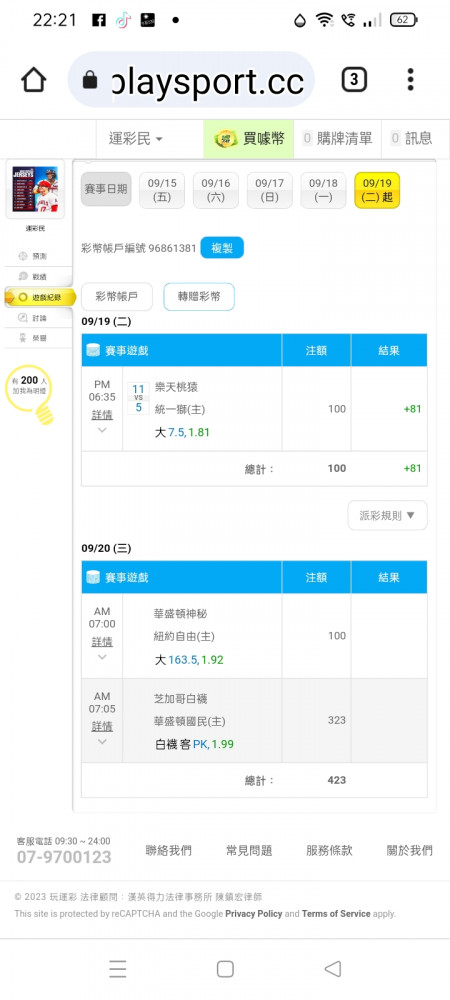Screen dimensions: 450x1000
Task: Open the 服務條款 footer link
Action: coord(329,850)
